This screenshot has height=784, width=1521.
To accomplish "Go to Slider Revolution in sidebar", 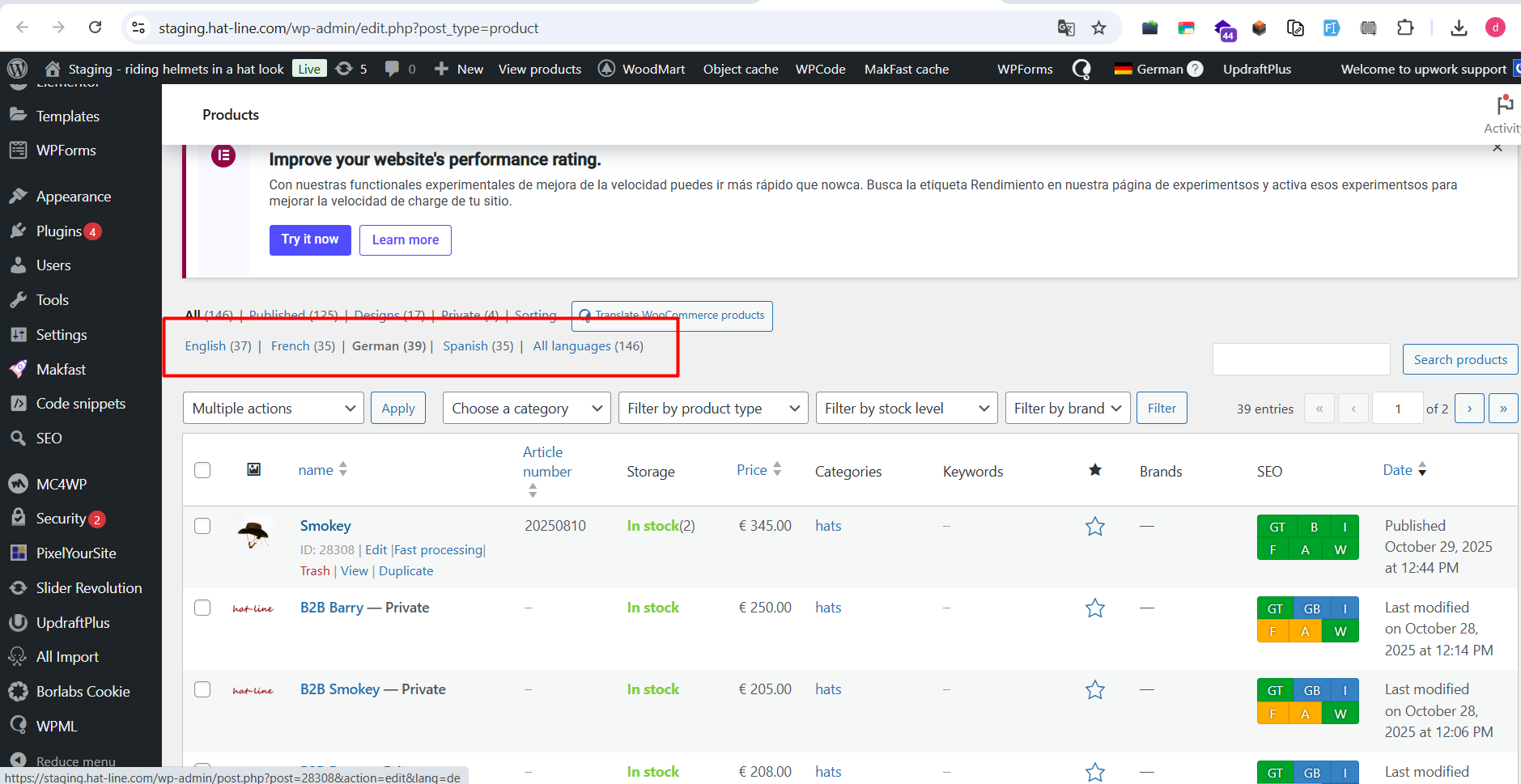I will click(88, 588).
